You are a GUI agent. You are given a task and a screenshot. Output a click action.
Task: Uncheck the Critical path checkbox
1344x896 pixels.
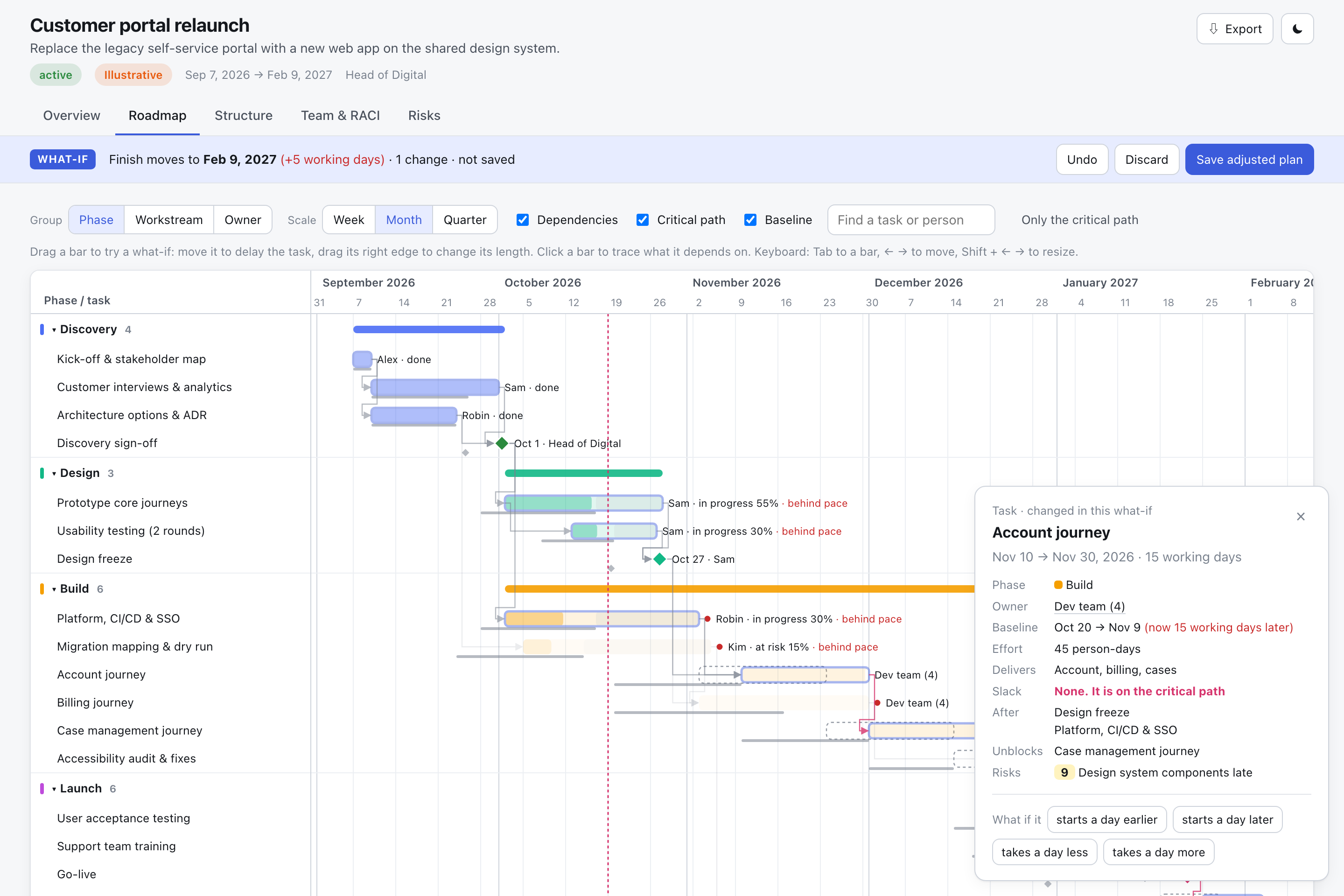[x=642, y=220]
